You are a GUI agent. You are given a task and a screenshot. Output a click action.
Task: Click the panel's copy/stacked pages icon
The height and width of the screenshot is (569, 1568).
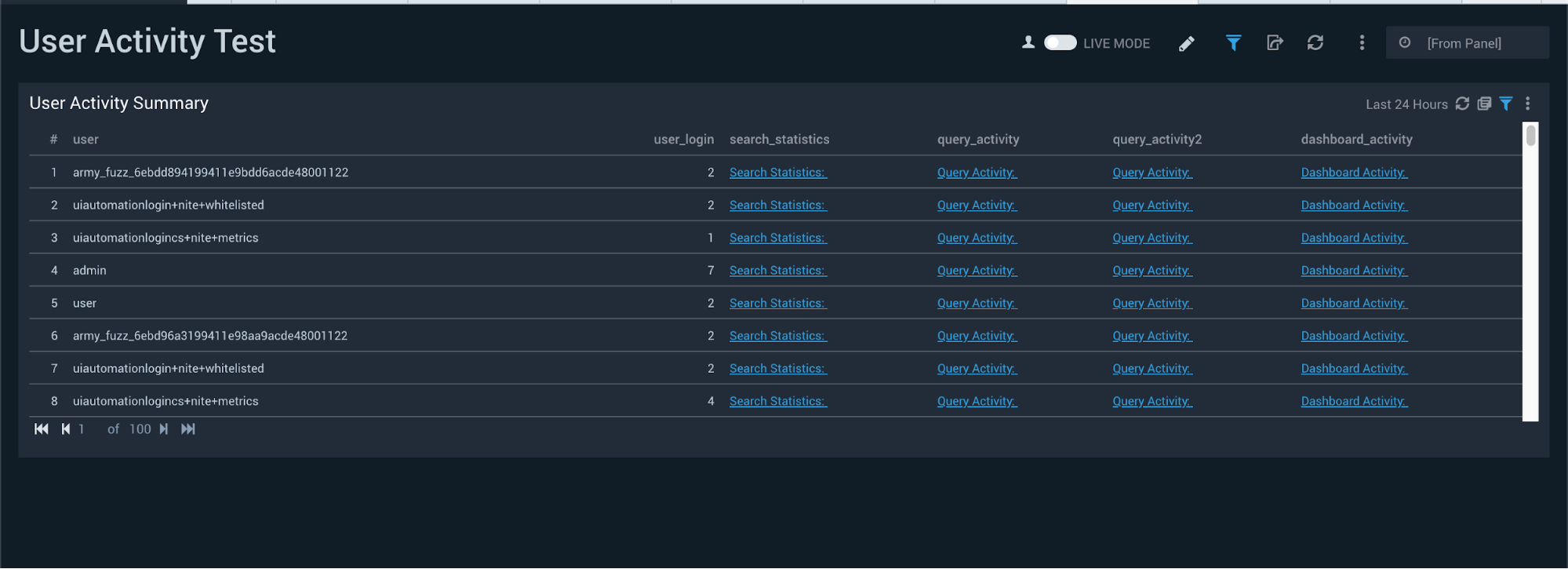1484,104
